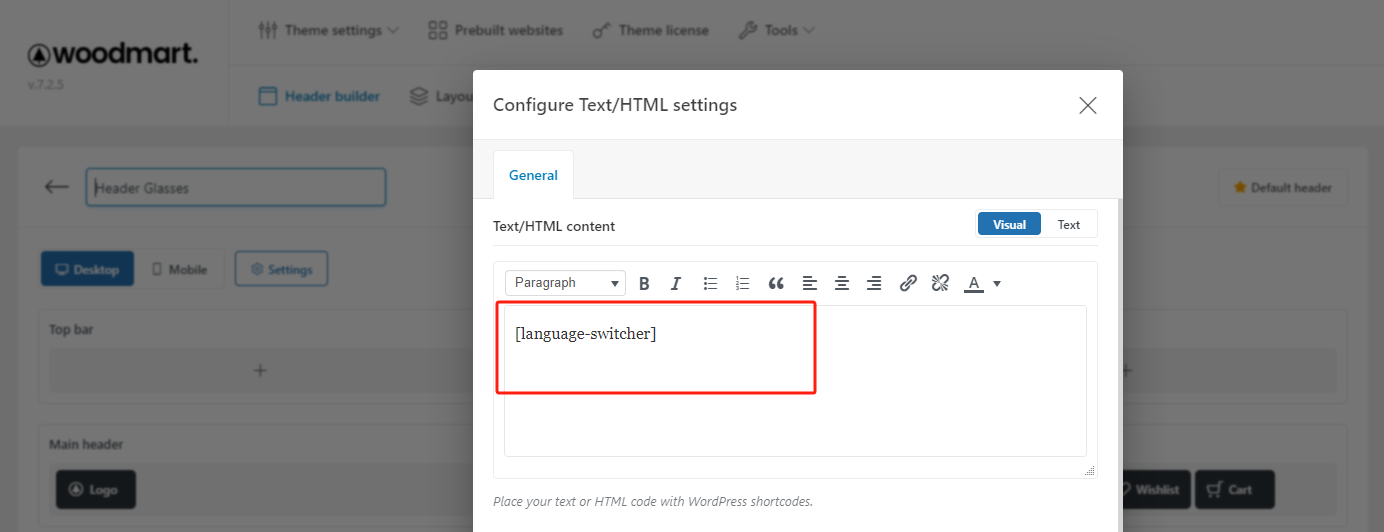This screenshot has width=1384, height=532.
Task: Insert or edit a link
Action: tap(908, 284)
